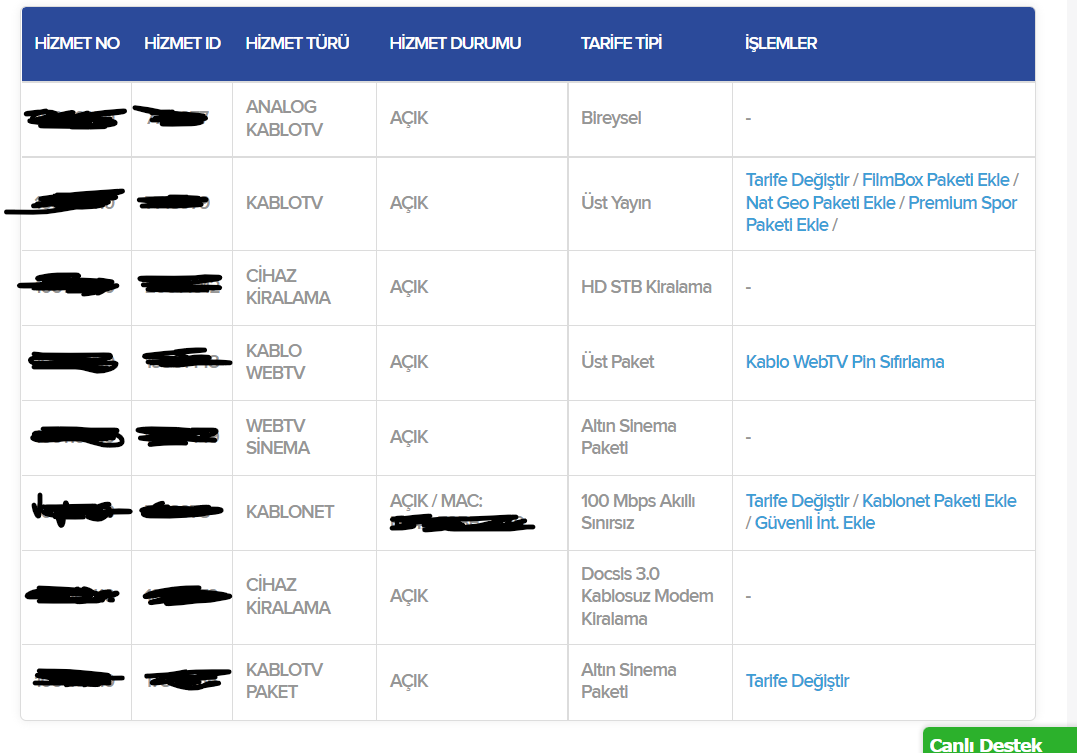The width and height of the screenshot is (1077, 753).
Task: Click Tarife Değiştir in the KABLOTV PAKET row
Action: point(797,681)
